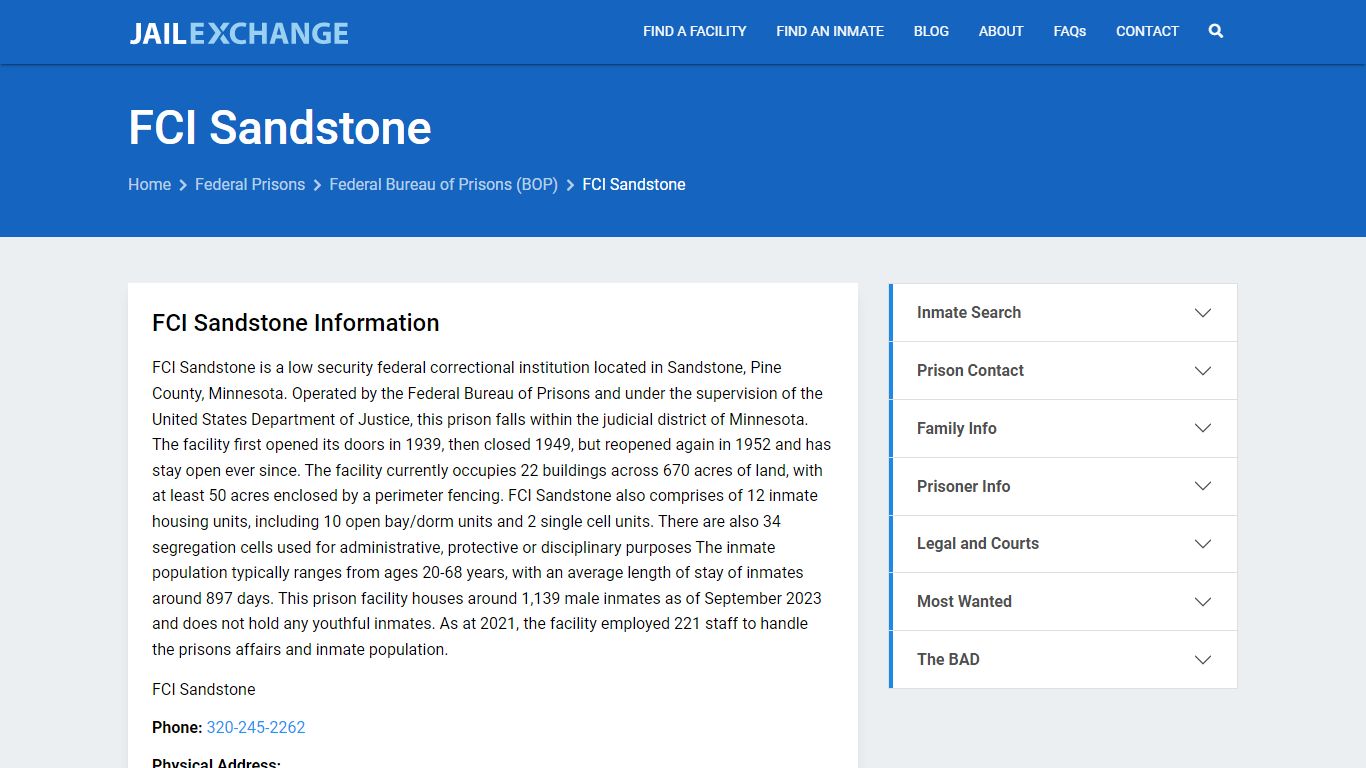
Task: Select The BAD sidebar label
Action: click(x=948, y=659)
